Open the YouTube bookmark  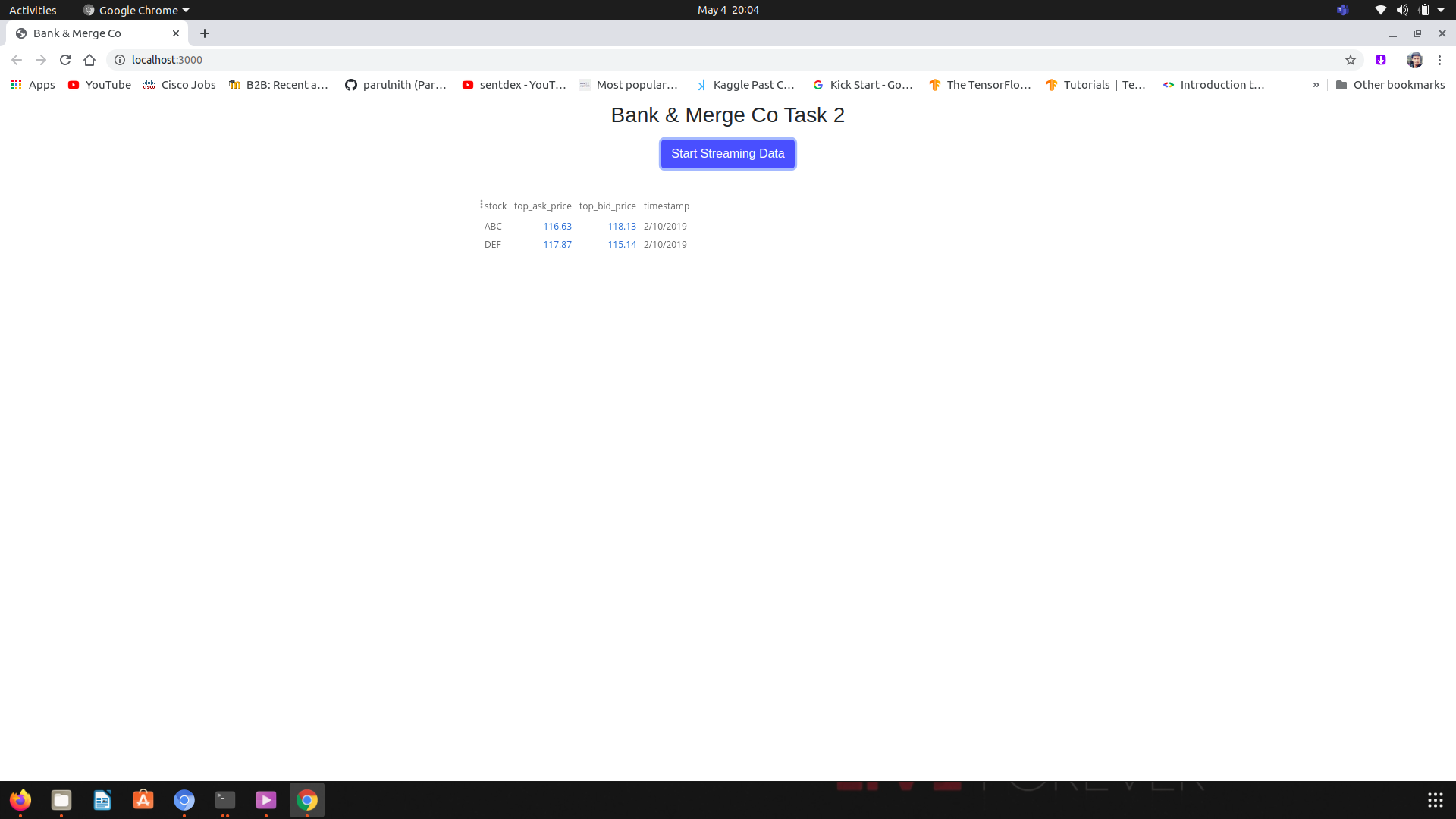point(99,85)
